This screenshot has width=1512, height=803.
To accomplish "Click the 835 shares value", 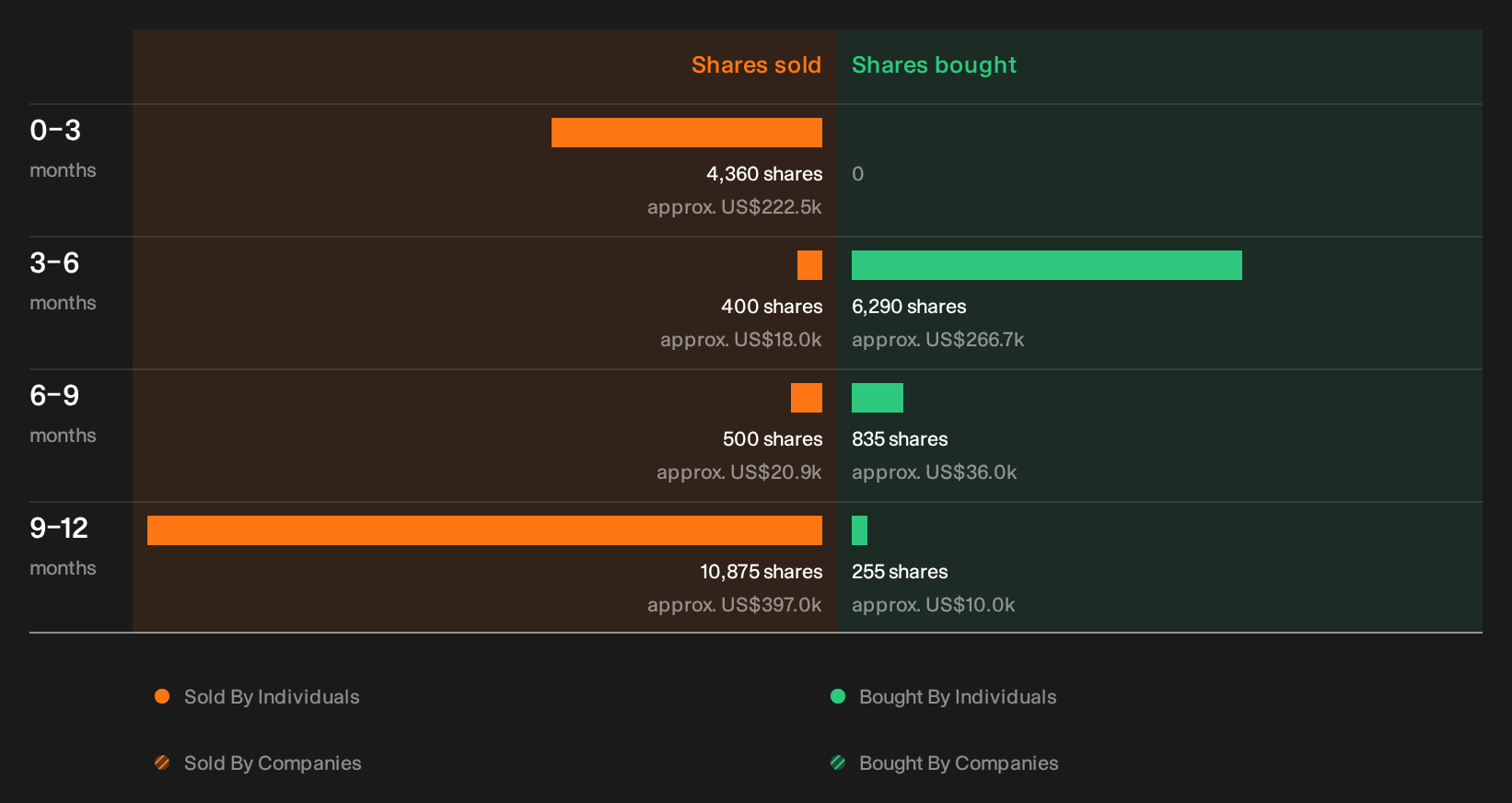I will pos(900,439).
